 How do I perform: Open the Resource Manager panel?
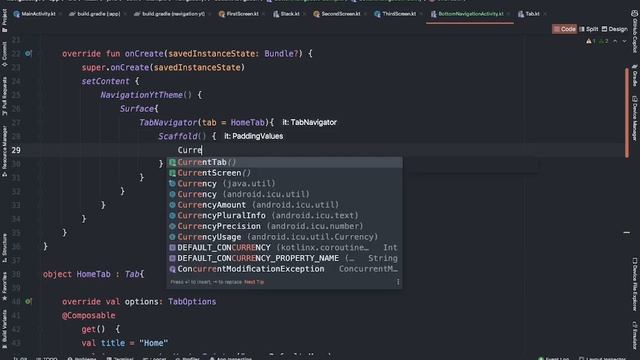click(x=4, y=151)
